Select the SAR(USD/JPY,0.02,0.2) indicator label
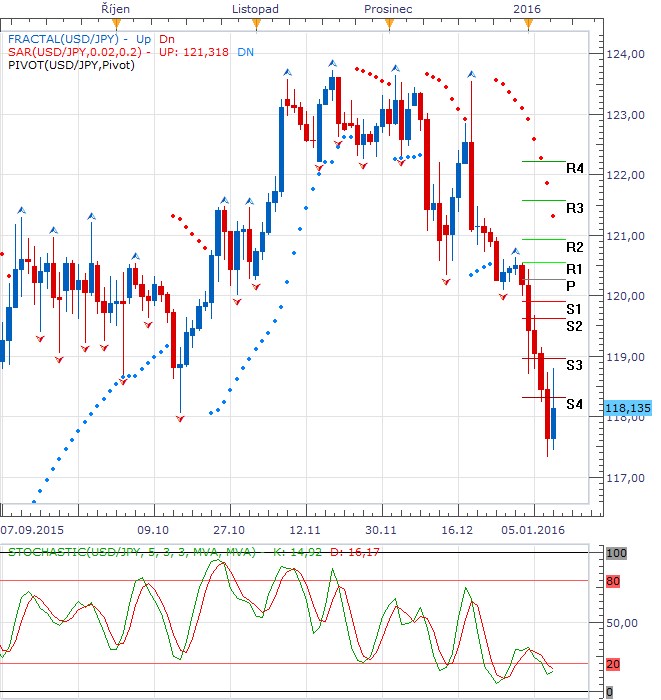 [x=75, y=52]
